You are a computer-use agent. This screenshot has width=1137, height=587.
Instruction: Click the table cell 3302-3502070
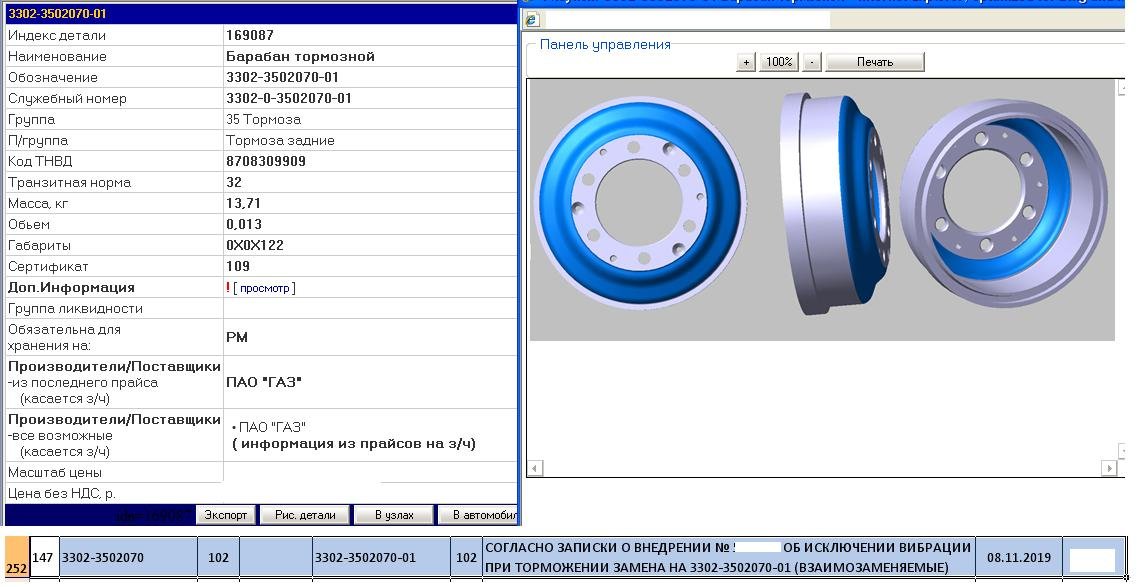pyautogui.click(x=128, y=557)
